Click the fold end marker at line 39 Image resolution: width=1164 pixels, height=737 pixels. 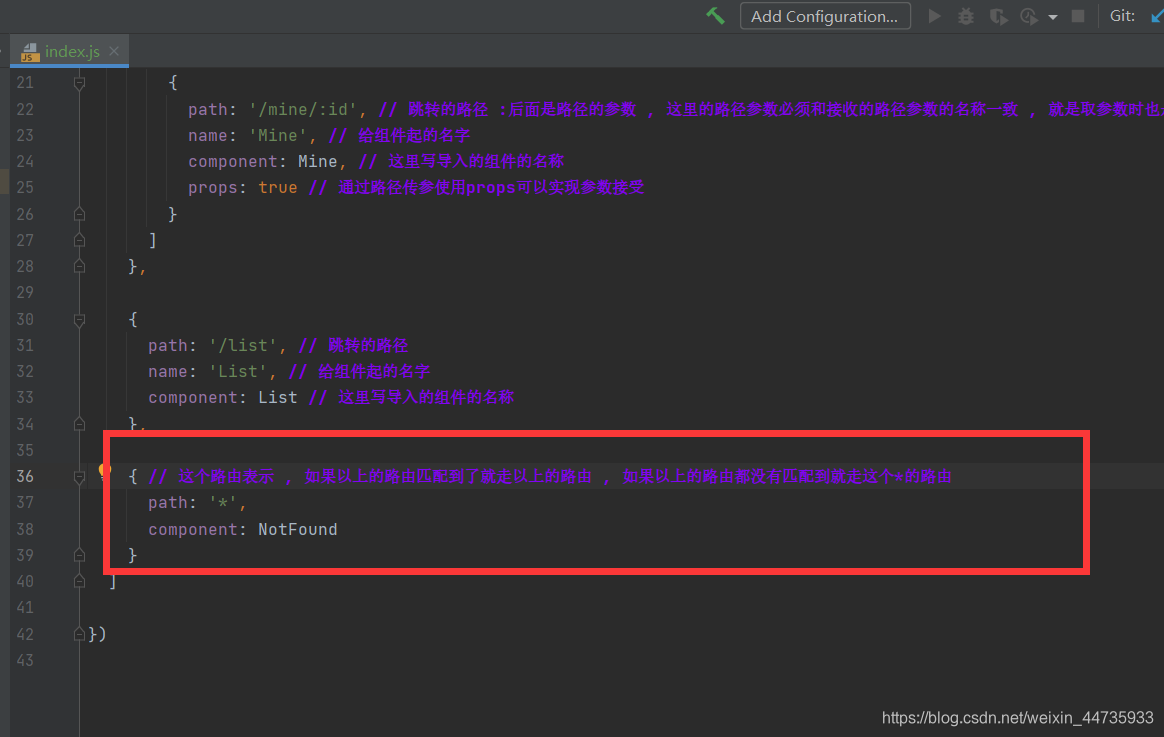[x=79, y=555]
